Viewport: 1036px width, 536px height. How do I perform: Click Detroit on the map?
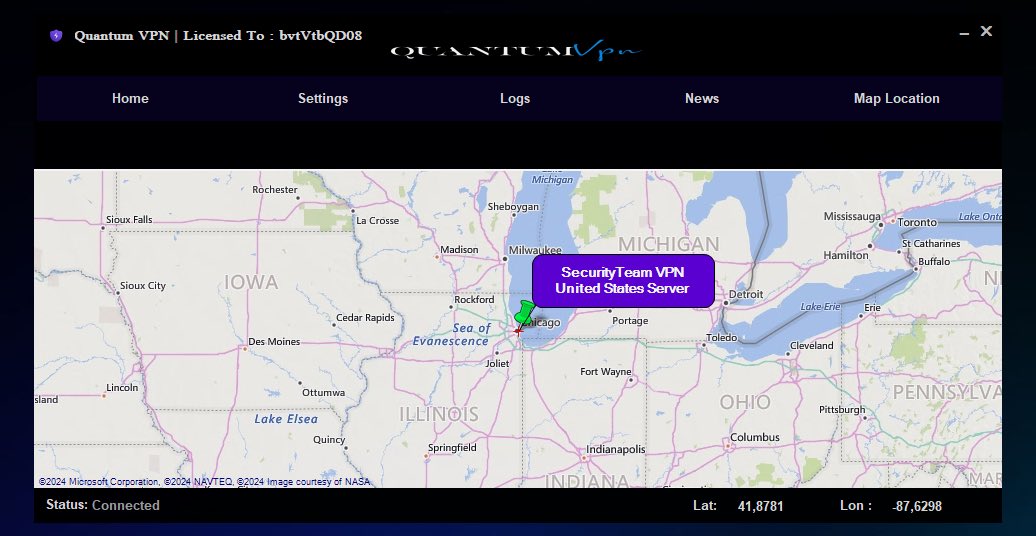(x=746, y=295)
